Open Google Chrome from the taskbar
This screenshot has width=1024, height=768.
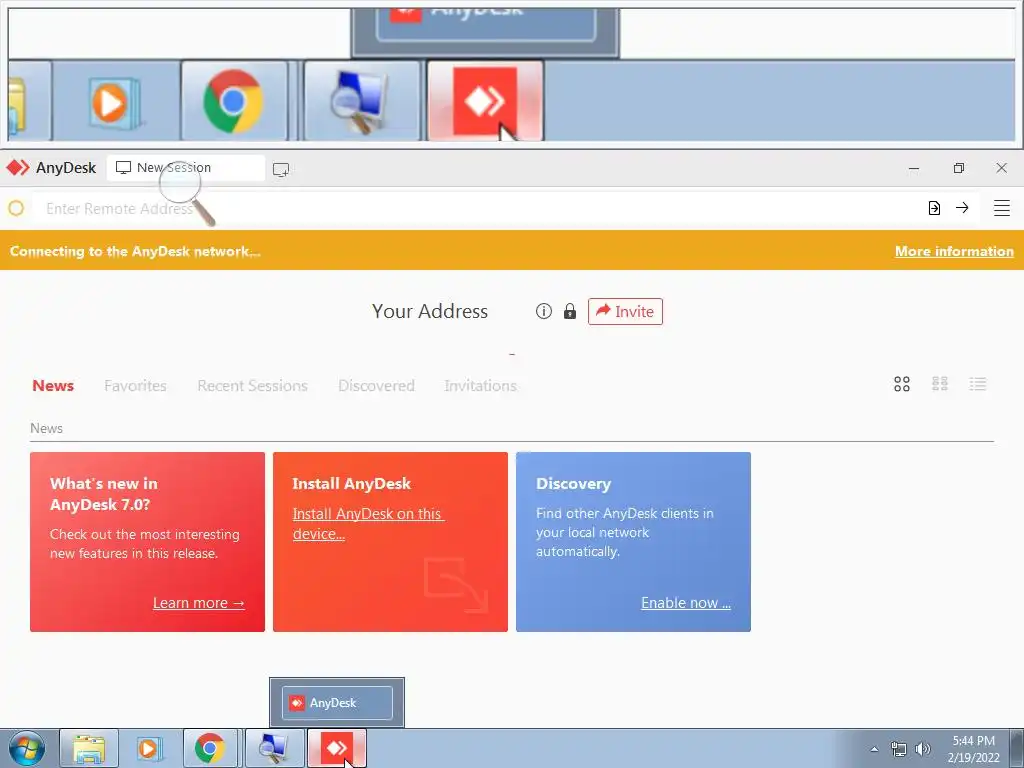[x=210, y=749]
